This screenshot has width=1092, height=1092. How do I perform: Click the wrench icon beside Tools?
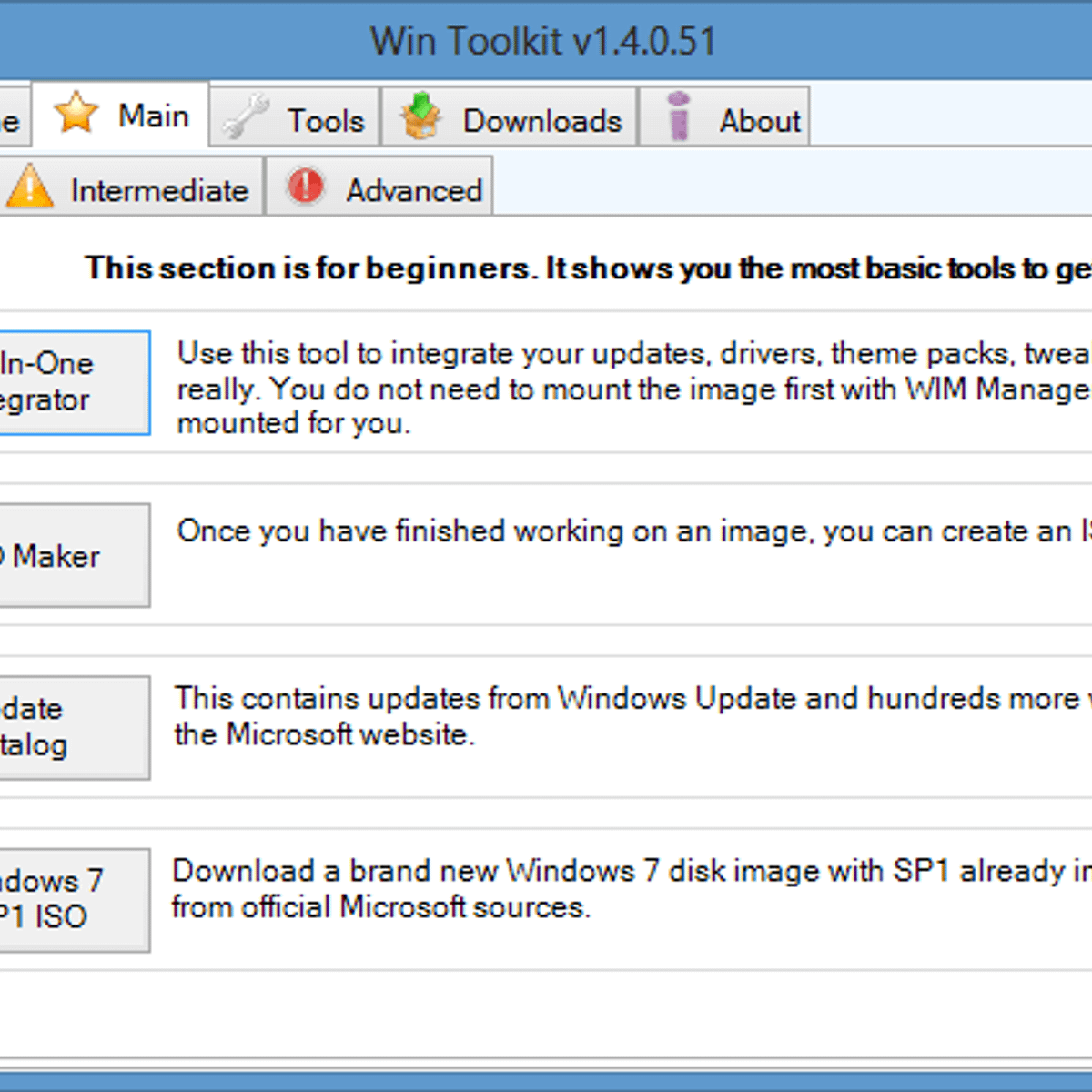[248, 116]
